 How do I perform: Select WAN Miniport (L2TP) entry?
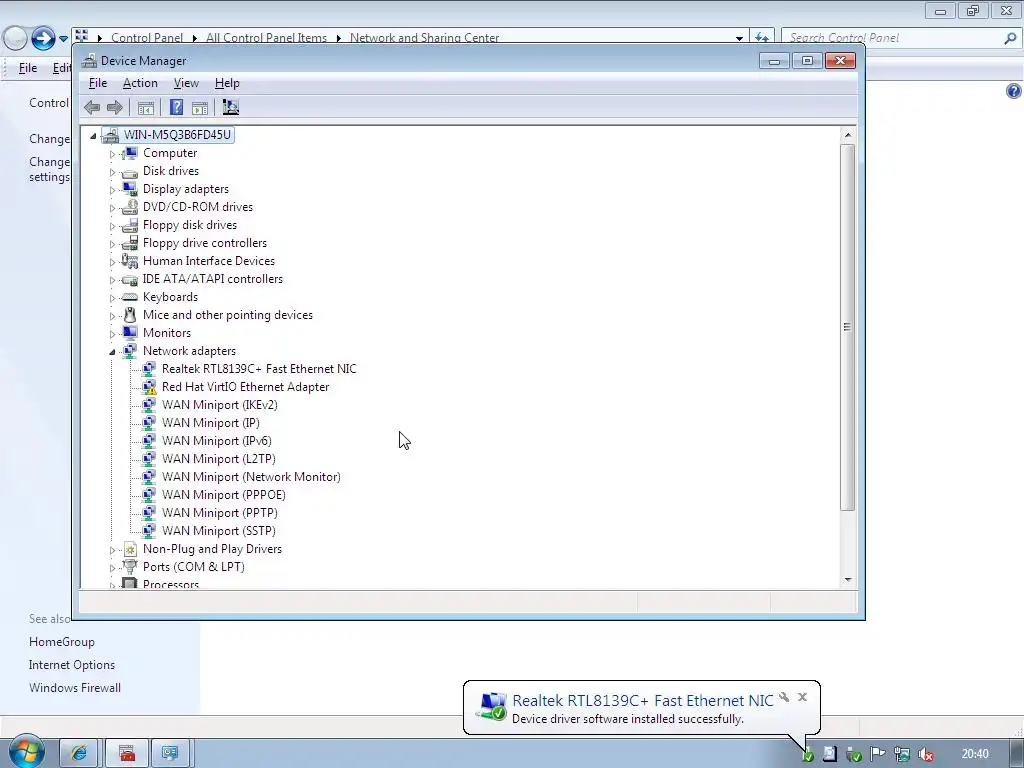click(x=219, y=459)
